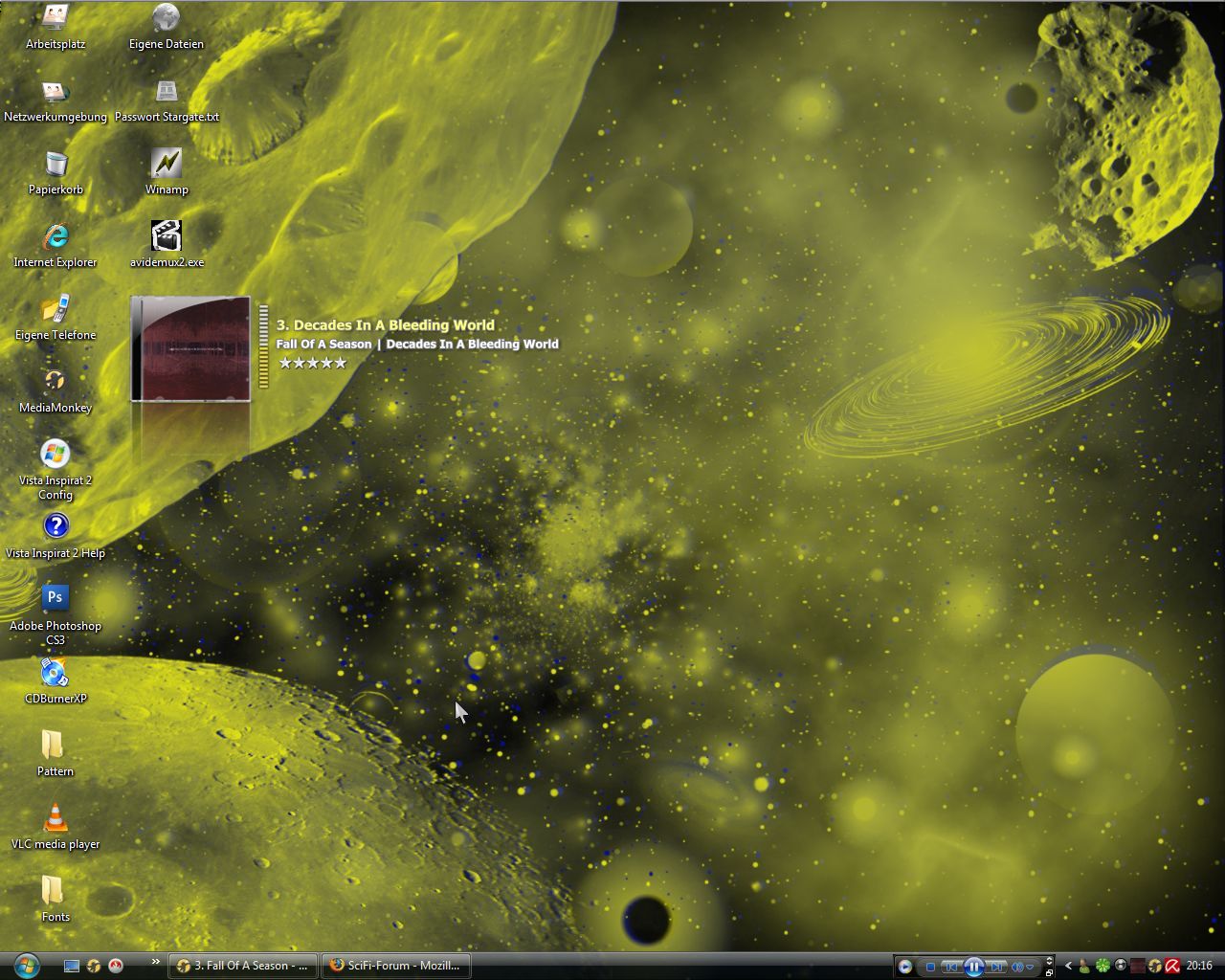Open the Papierkorb recycle bin
The width and height of the screenshot is (1225, 980).
click(x=56, y=165)
